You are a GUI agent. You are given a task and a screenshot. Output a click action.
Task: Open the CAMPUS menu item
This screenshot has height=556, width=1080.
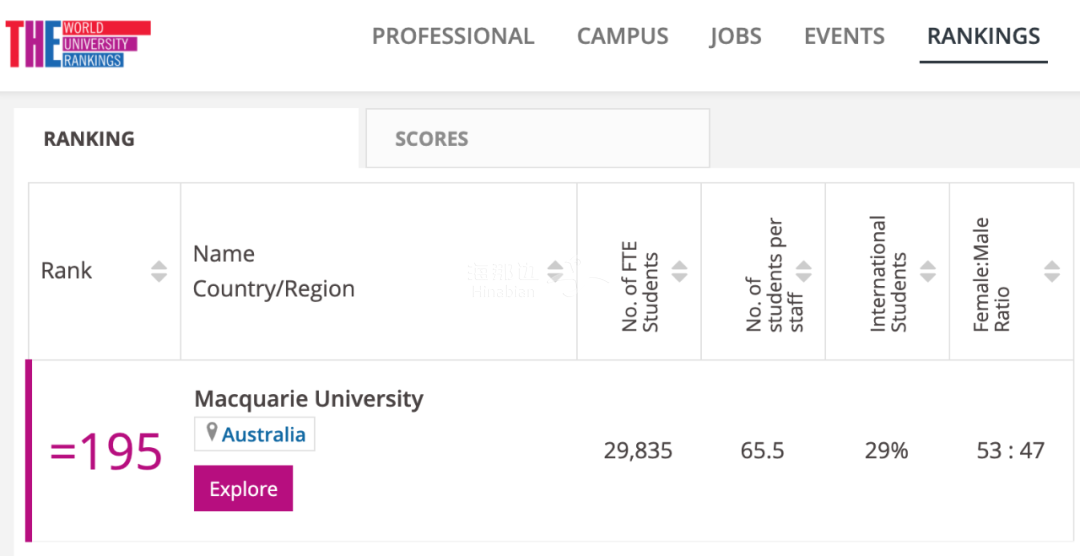point(622,37)
